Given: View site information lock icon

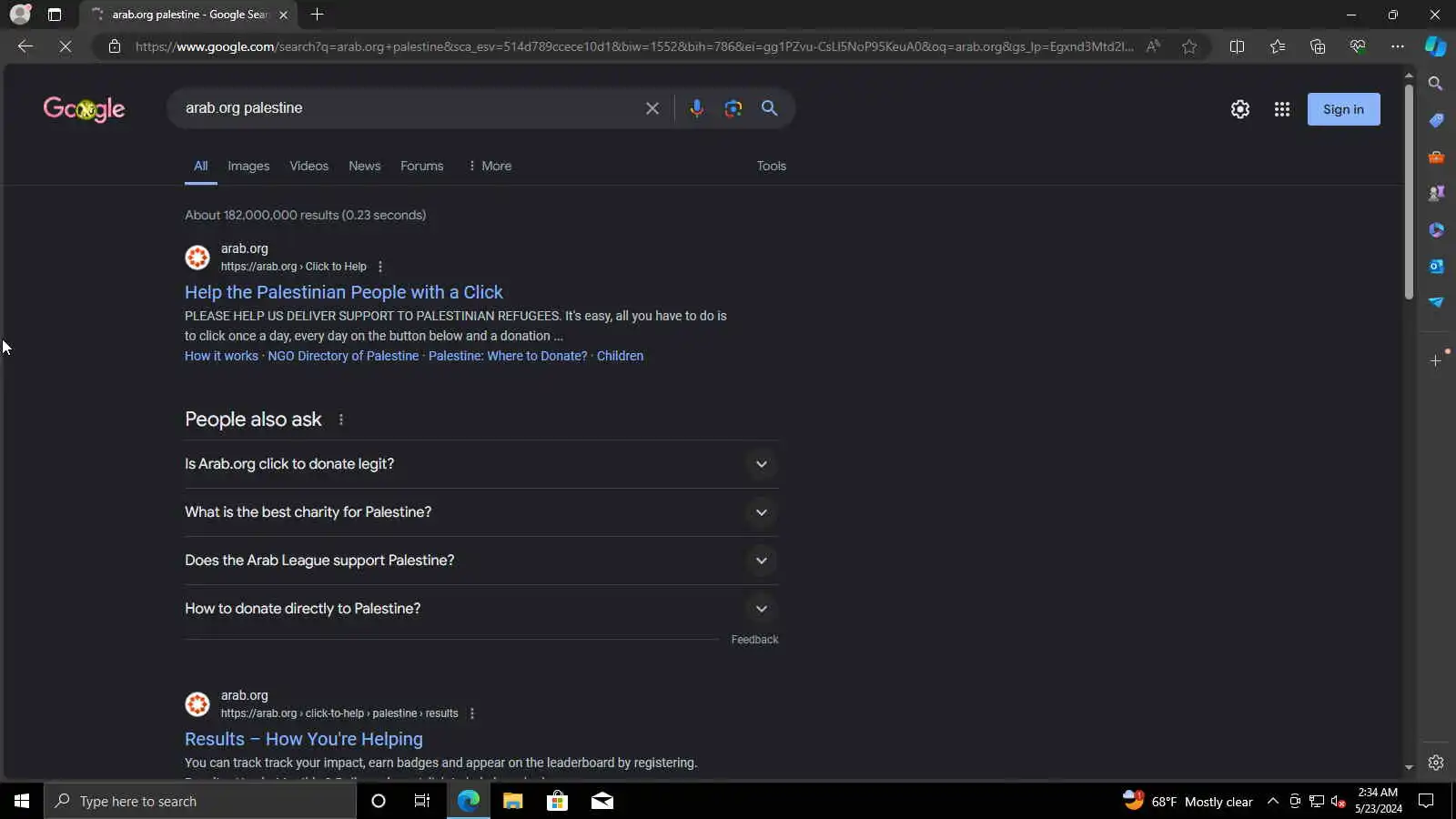Looking at the screenshot, I should [115, 46].
